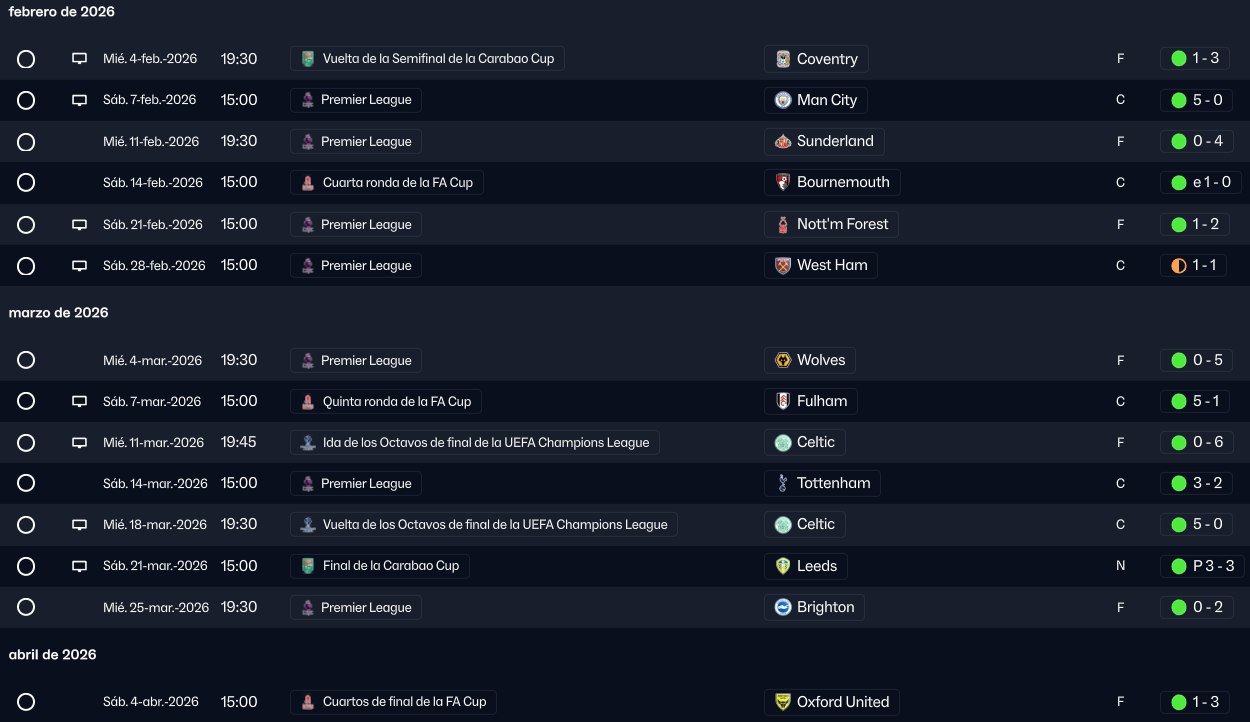Viewport: 1250px width, 722px height.
Task: Click the Sunderland club badge
Action: tap(783, 142)
